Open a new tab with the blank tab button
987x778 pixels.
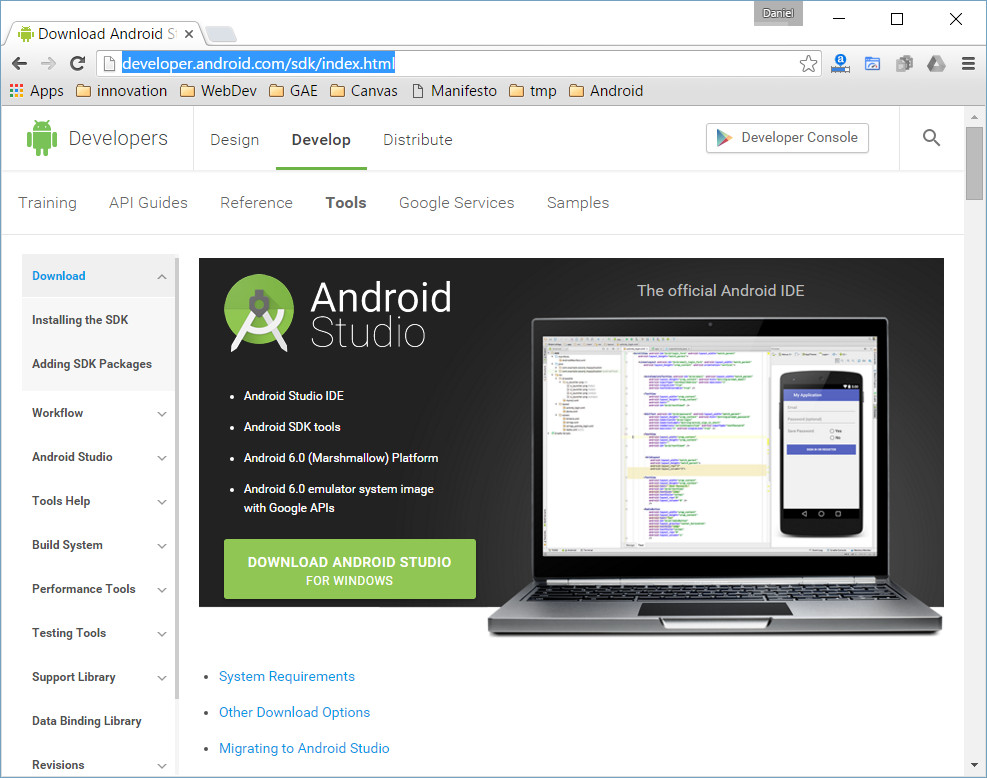pyautogui.click(x=220, y=34)
